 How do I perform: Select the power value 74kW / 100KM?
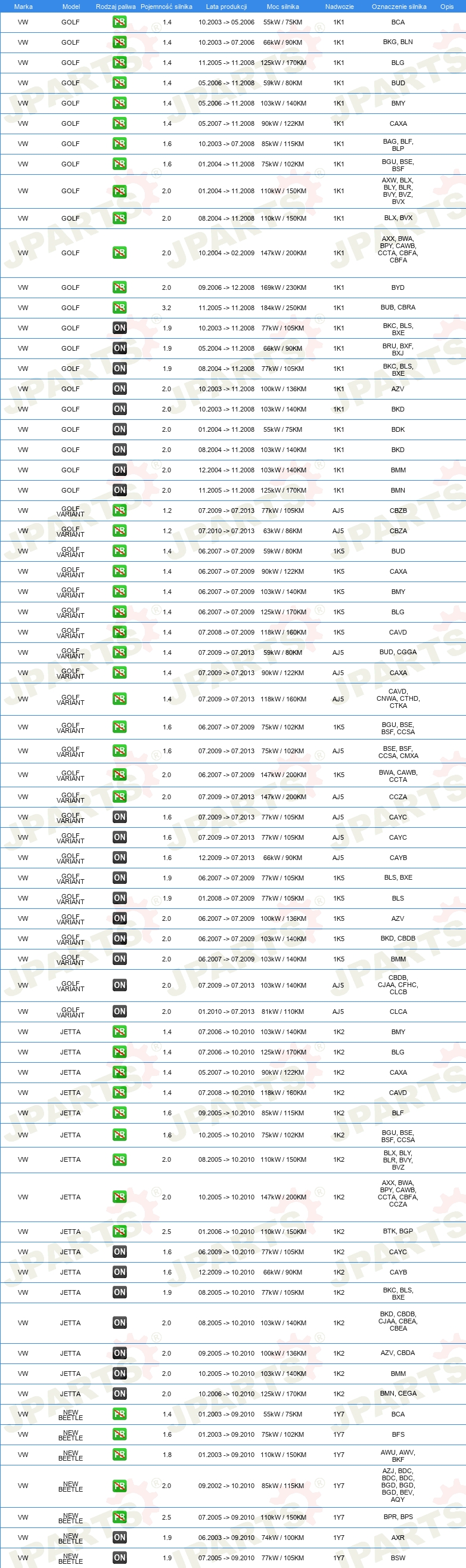pyautogui.click(x=283, y=1538)
